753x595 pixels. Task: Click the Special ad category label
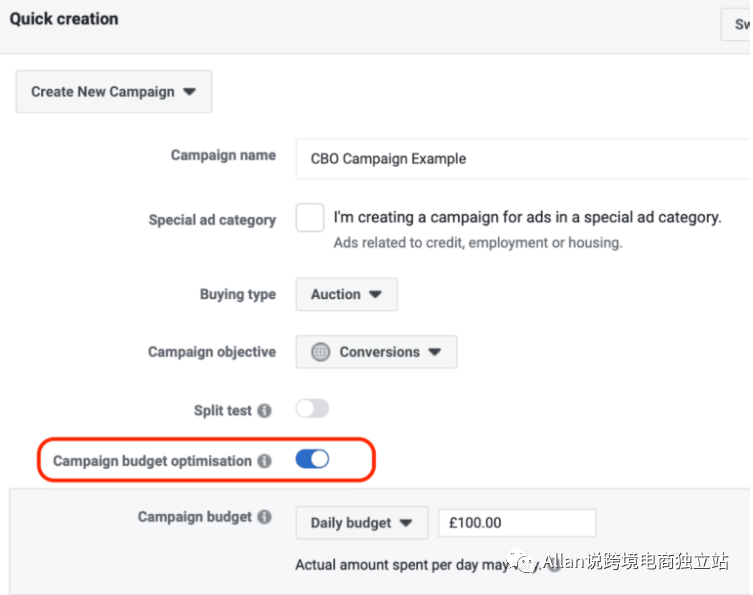(x=212, y=220)
